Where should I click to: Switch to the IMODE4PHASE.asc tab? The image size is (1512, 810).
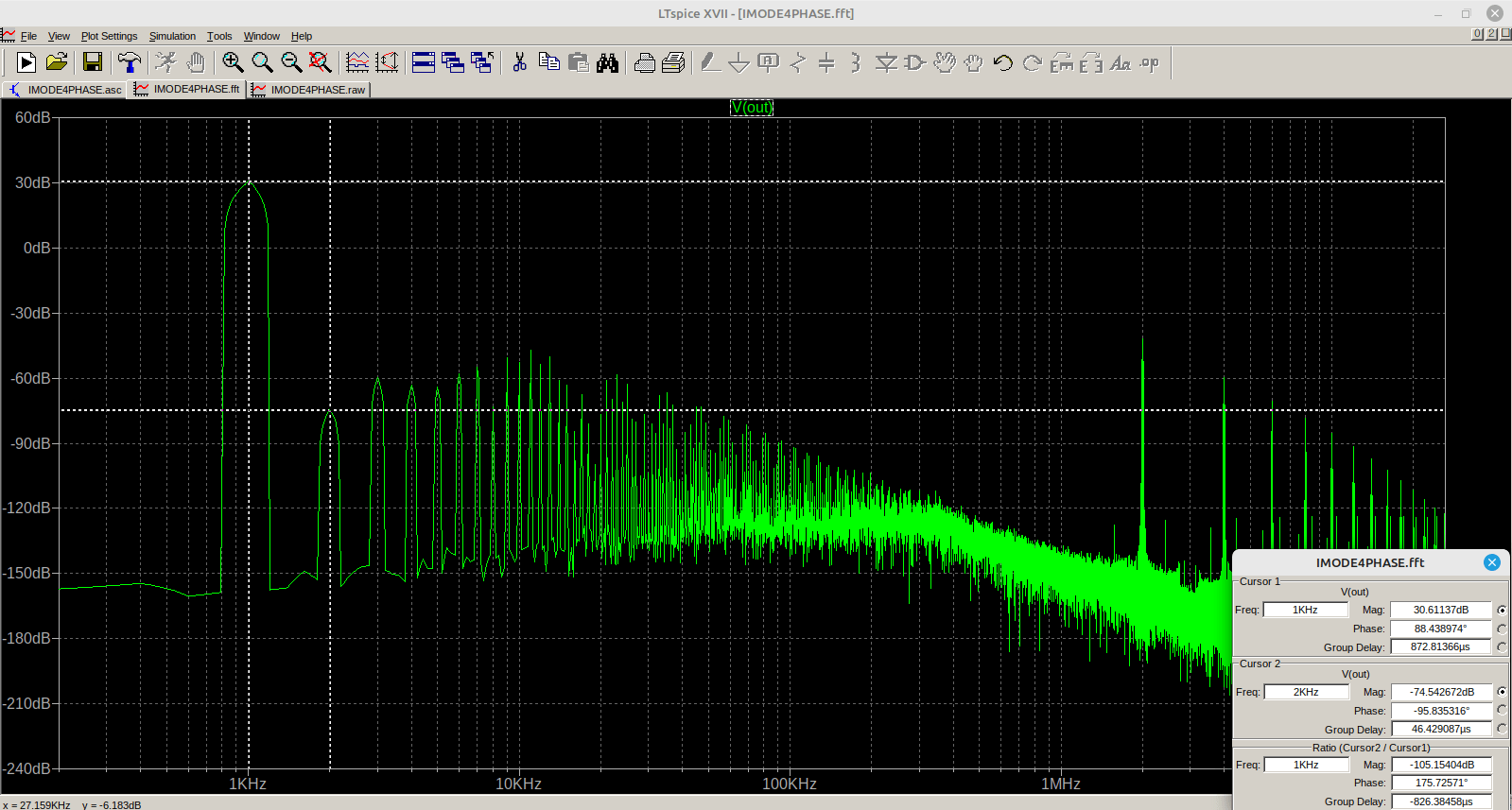pyautogui.click(x=64, y=90)
